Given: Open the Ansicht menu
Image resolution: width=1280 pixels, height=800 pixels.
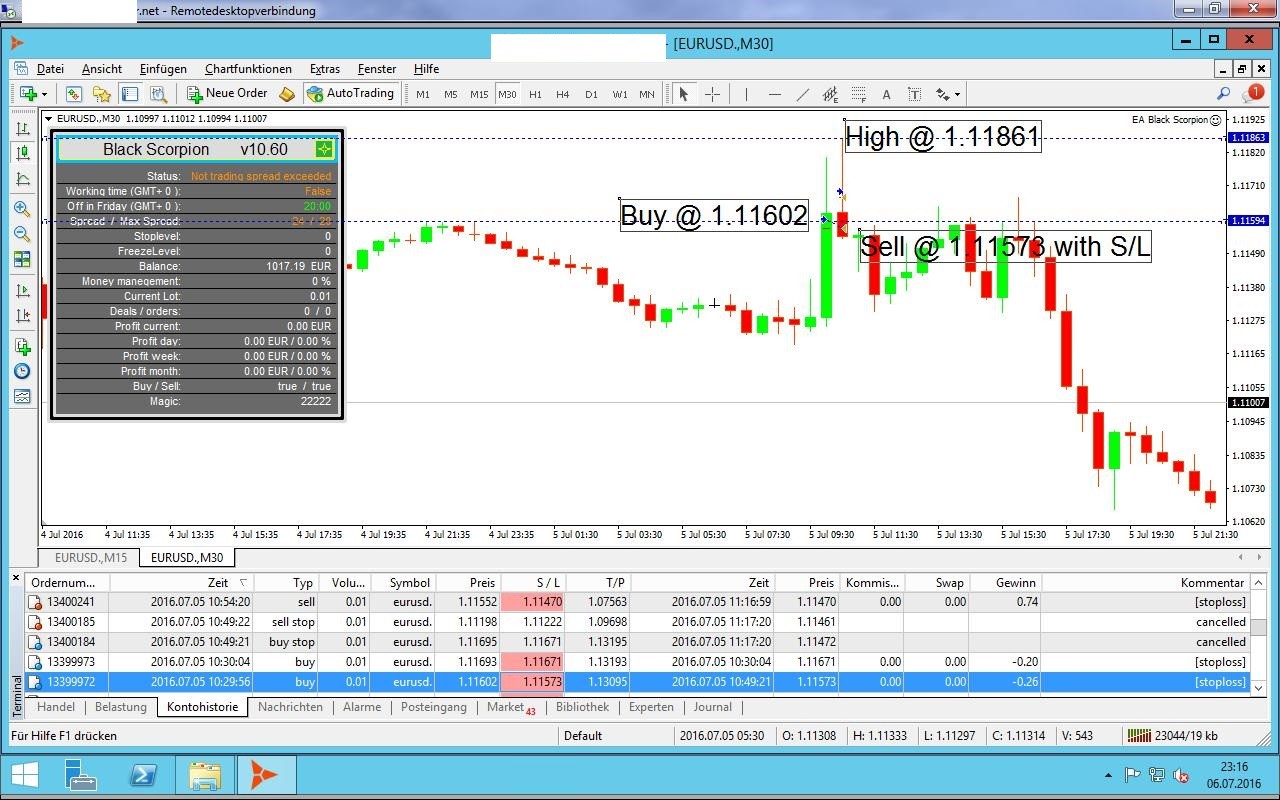Looking at the screenshot, I should pyautogui.click(x=102, y=69).
